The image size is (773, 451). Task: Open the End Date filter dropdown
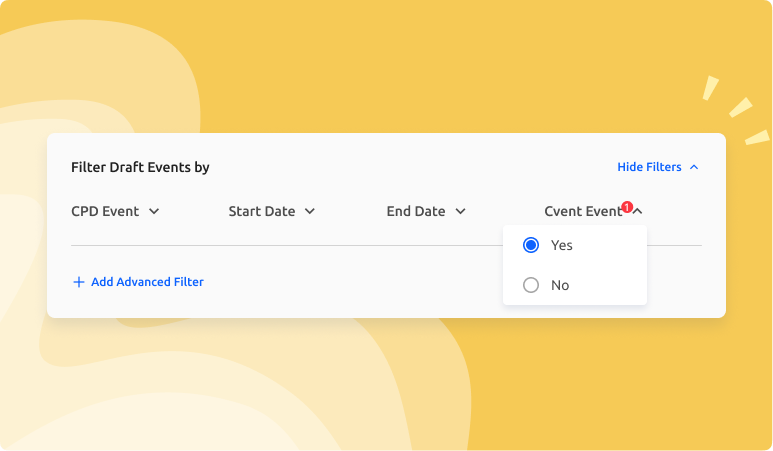click(416, 211)
